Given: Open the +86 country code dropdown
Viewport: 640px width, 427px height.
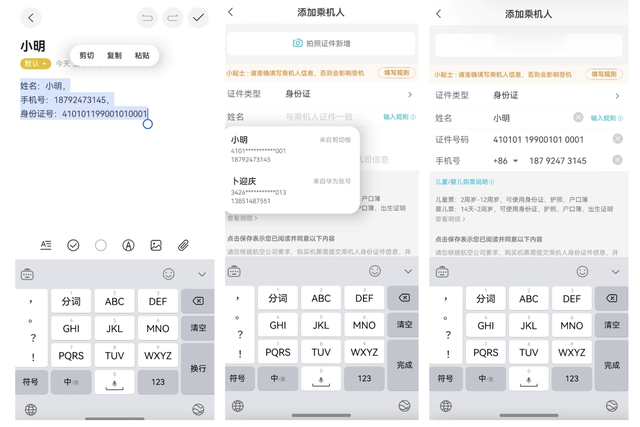Looking at the screenshot, I should pyautogui.click(x=506, y=161).
